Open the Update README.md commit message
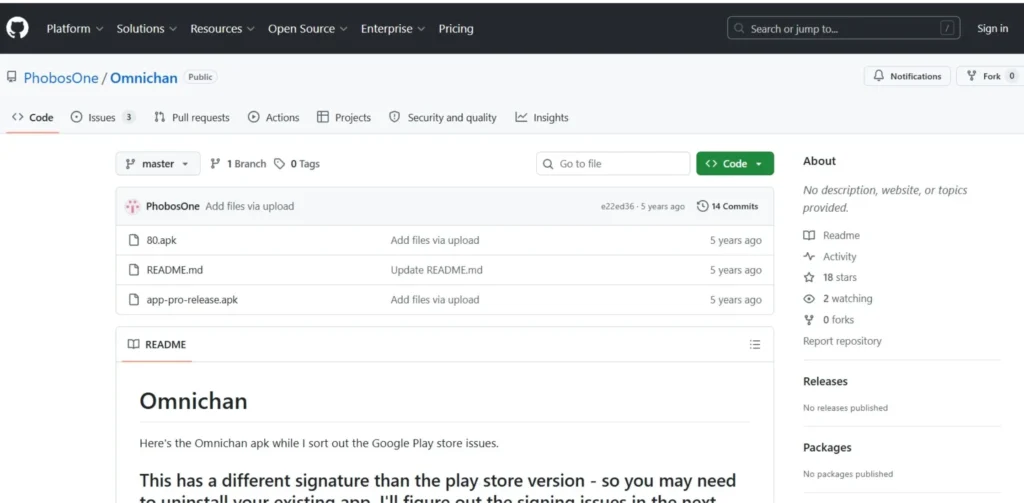Image resolution: width=1024 pixels, height=503 pixels. (436, 270)
